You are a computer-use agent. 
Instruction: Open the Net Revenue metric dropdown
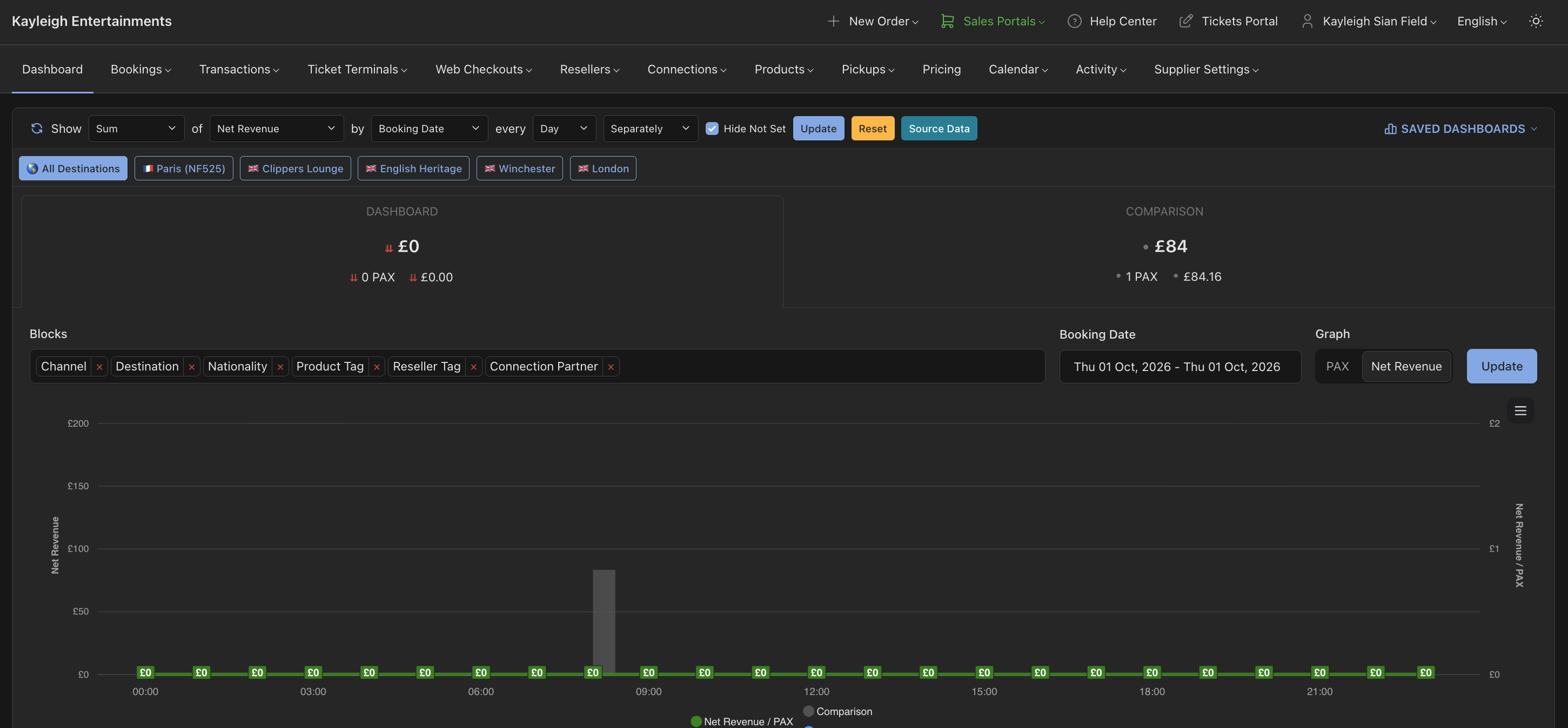[276, 129]
